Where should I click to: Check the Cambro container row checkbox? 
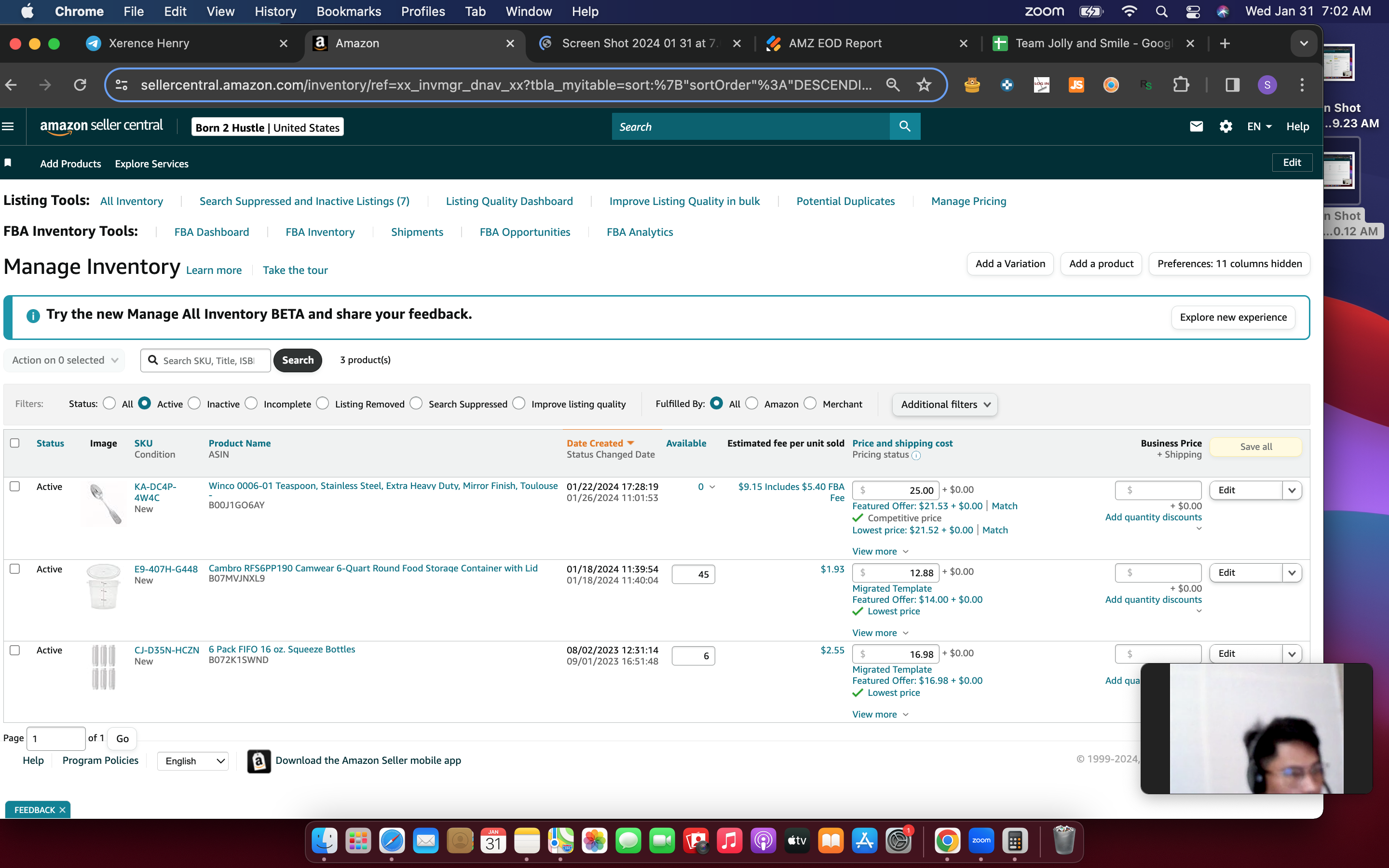(15, 569)
